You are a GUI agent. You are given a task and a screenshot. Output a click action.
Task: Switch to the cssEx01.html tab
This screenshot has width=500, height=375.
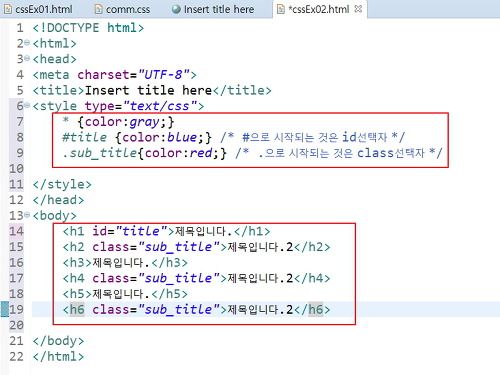pos(38,9)
